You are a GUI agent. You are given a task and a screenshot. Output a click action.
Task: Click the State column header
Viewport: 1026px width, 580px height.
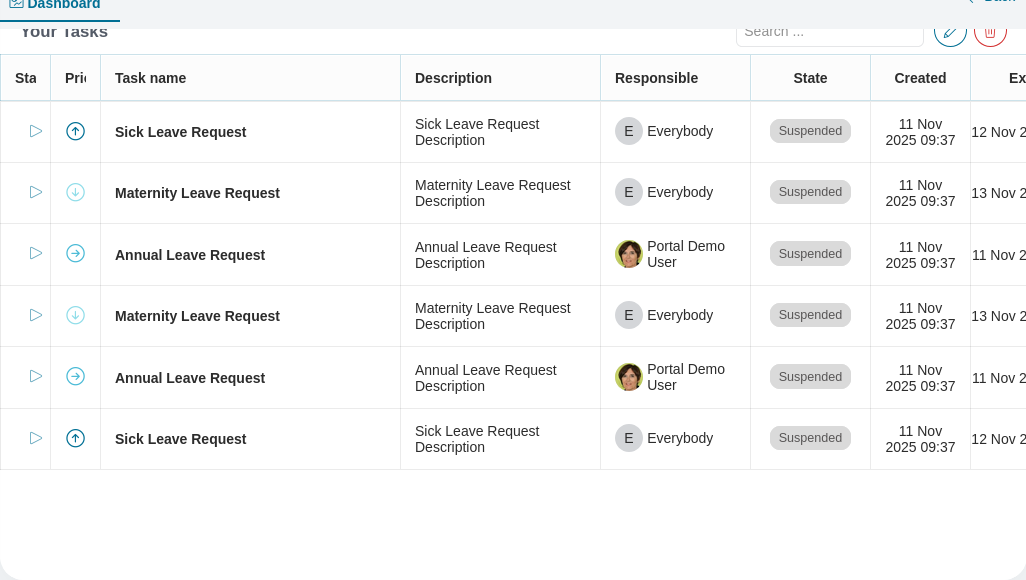pyautogui.click(x=810, y=77)
